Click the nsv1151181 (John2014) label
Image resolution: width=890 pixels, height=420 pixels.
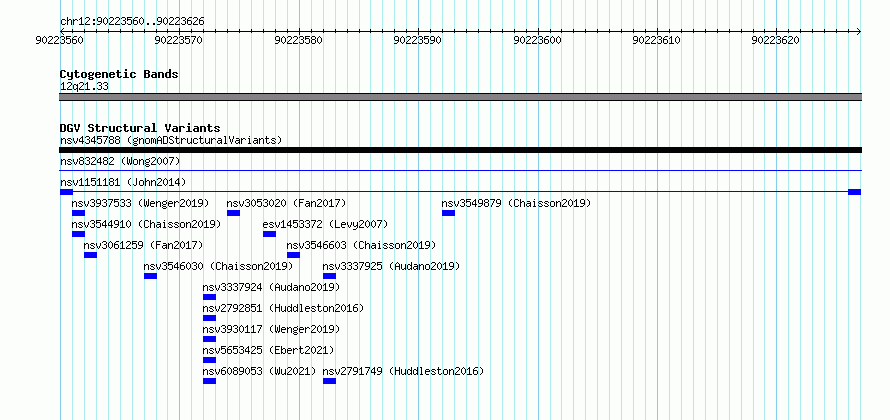[x=123, y=182]
